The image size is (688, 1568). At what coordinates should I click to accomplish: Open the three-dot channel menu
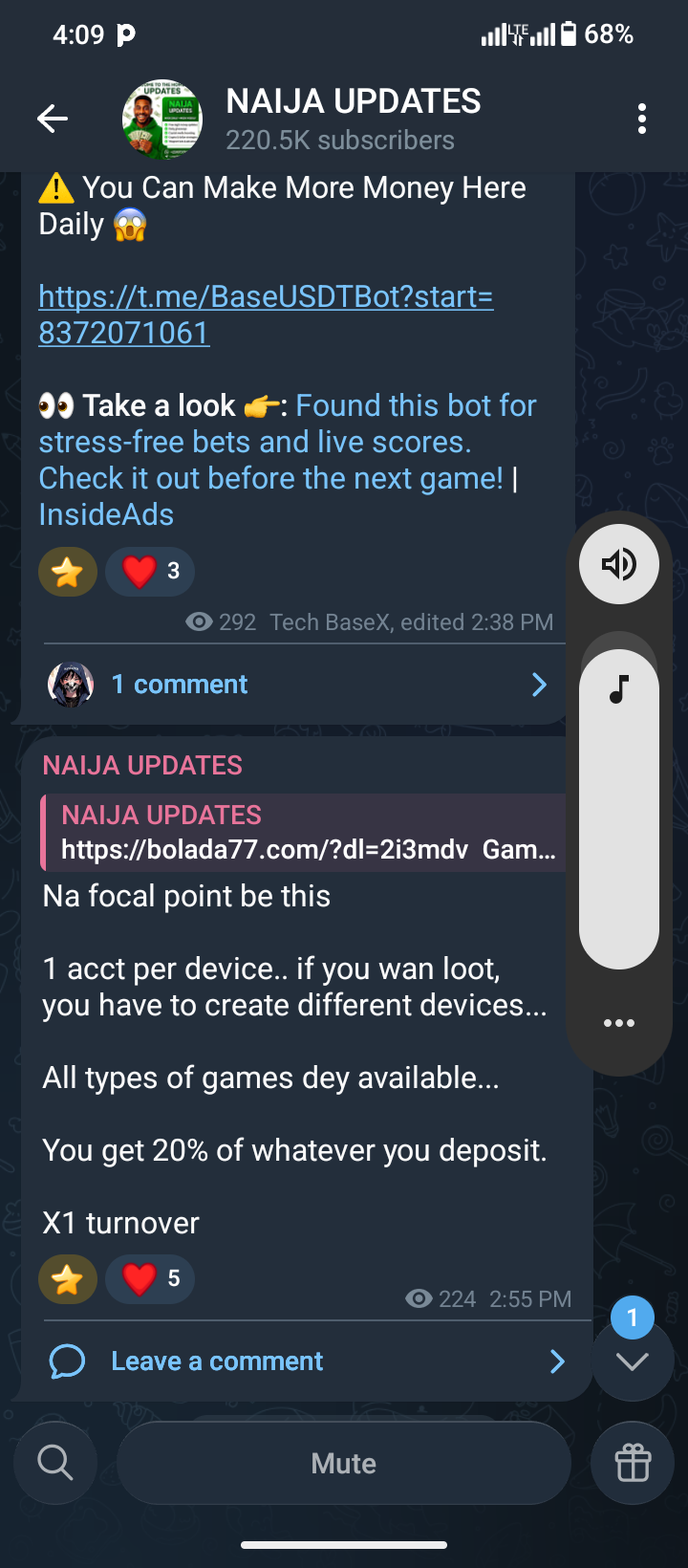[642, 119]
